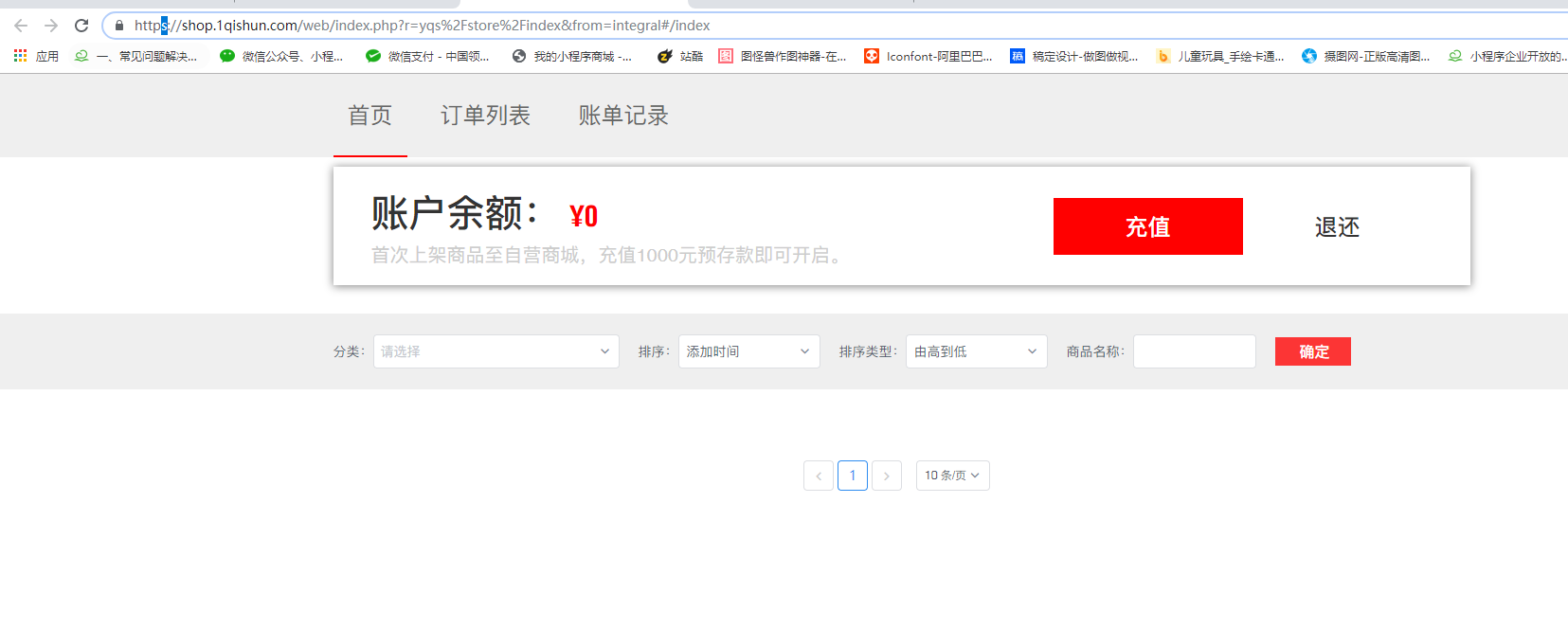Viewport: 1568px width, 629px height.
Task: Click the next page arrow
Action: pyautogui.click(x=887, y=476)
